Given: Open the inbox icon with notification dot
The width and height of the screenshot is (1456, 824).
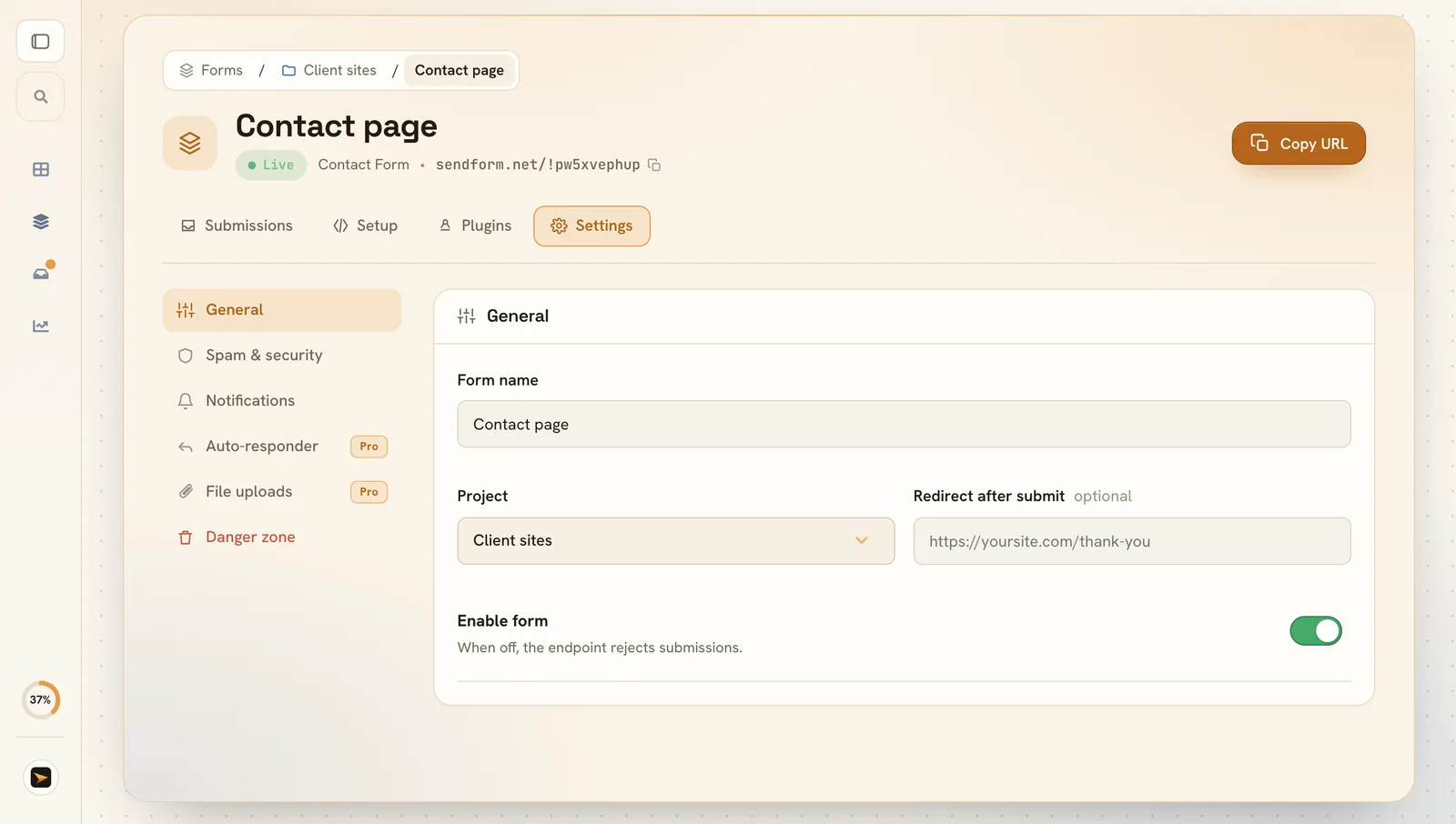Looking at the screenshot, I should coord(41,273).
